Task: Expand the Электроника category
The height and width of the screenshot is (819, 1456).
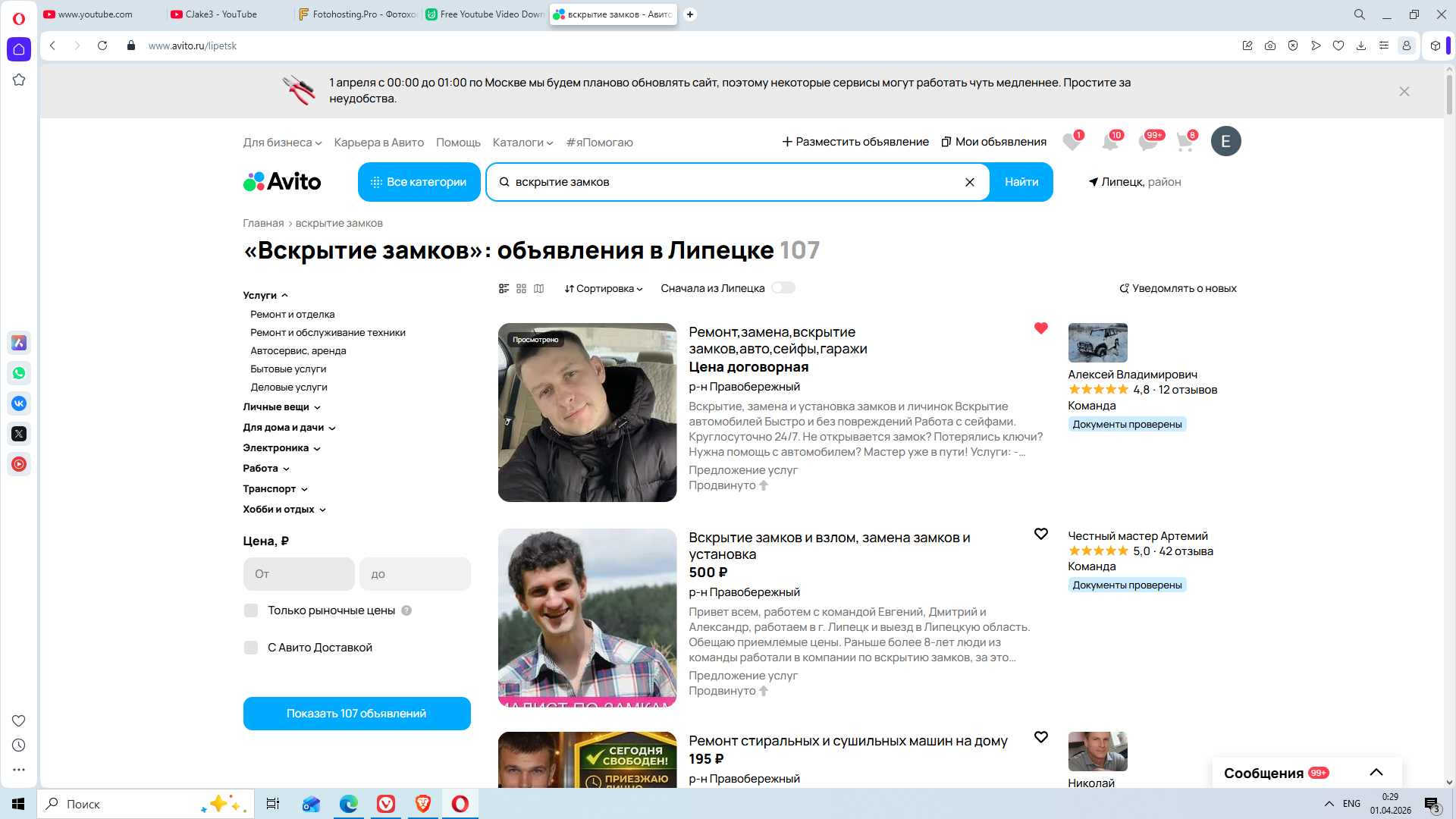Action: click(281, 448)
